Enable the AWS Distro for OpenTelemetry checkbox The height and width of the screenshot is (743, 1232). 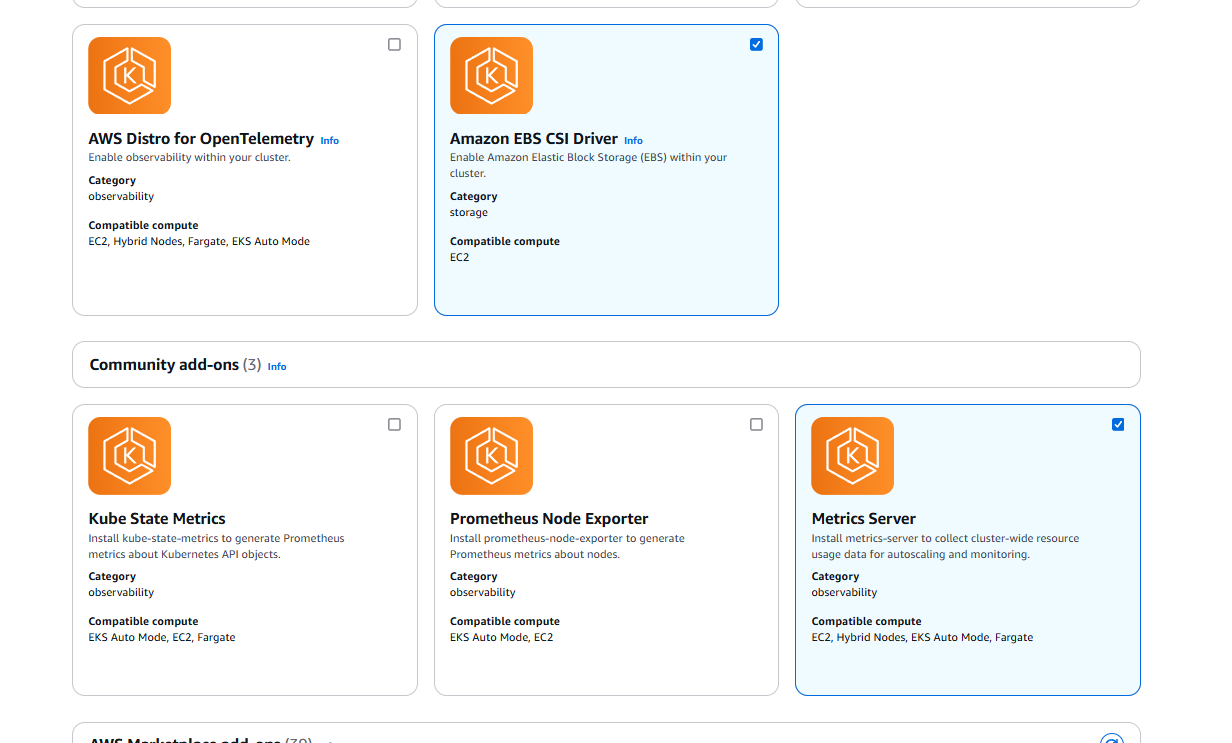394,44
